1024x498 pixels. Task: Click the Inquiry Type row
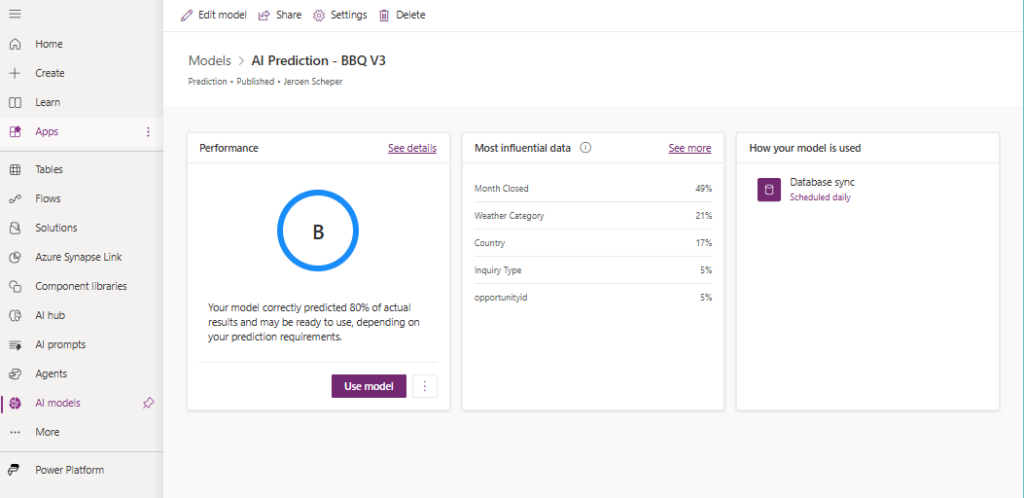593,270
